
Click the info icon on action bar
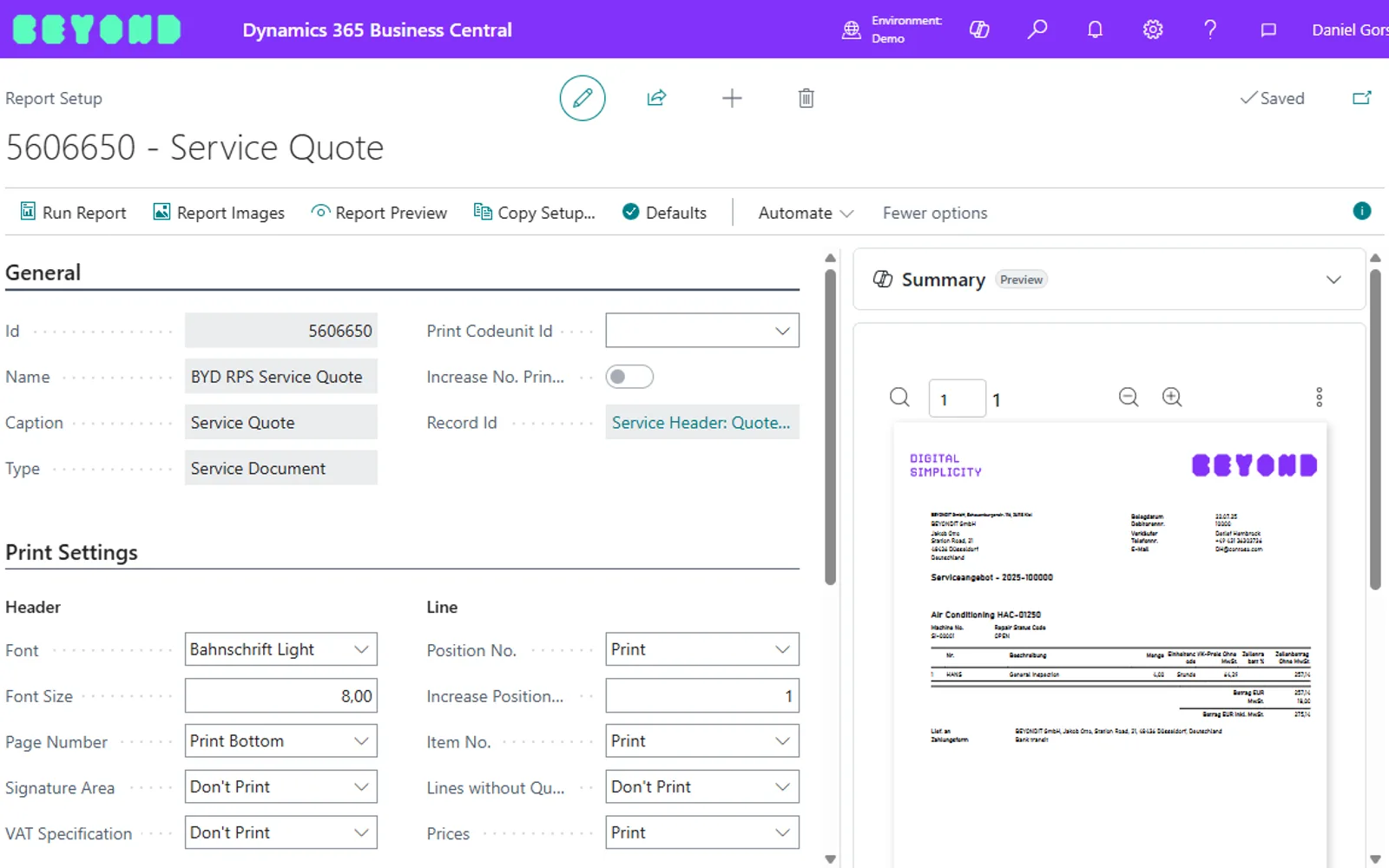click(x=1362, y=211)
